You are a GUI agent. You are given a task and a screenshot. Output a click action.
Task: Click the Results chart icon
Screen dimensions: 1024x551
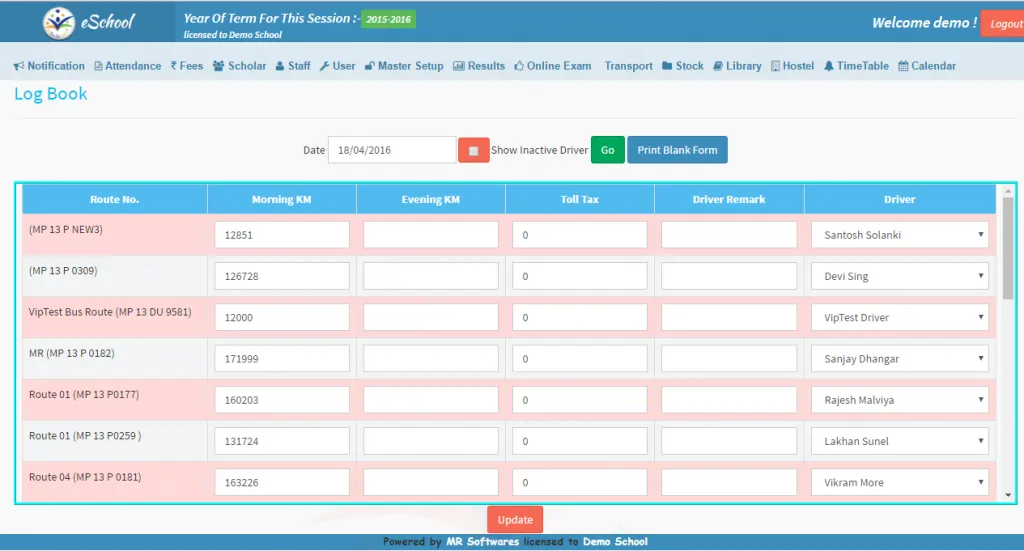pos(459,66)
